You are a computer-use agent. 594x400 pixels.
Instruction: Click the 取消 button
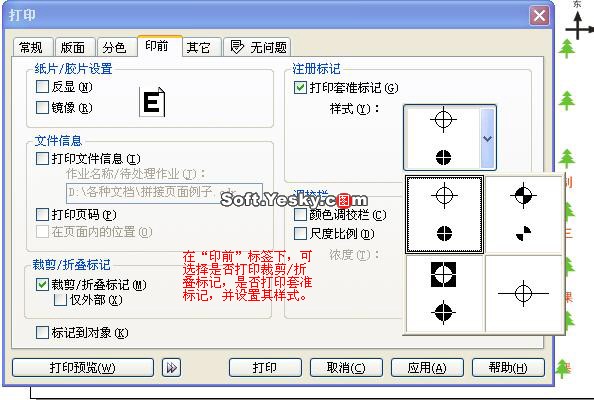pyautogui.click(x=346, y=367)
